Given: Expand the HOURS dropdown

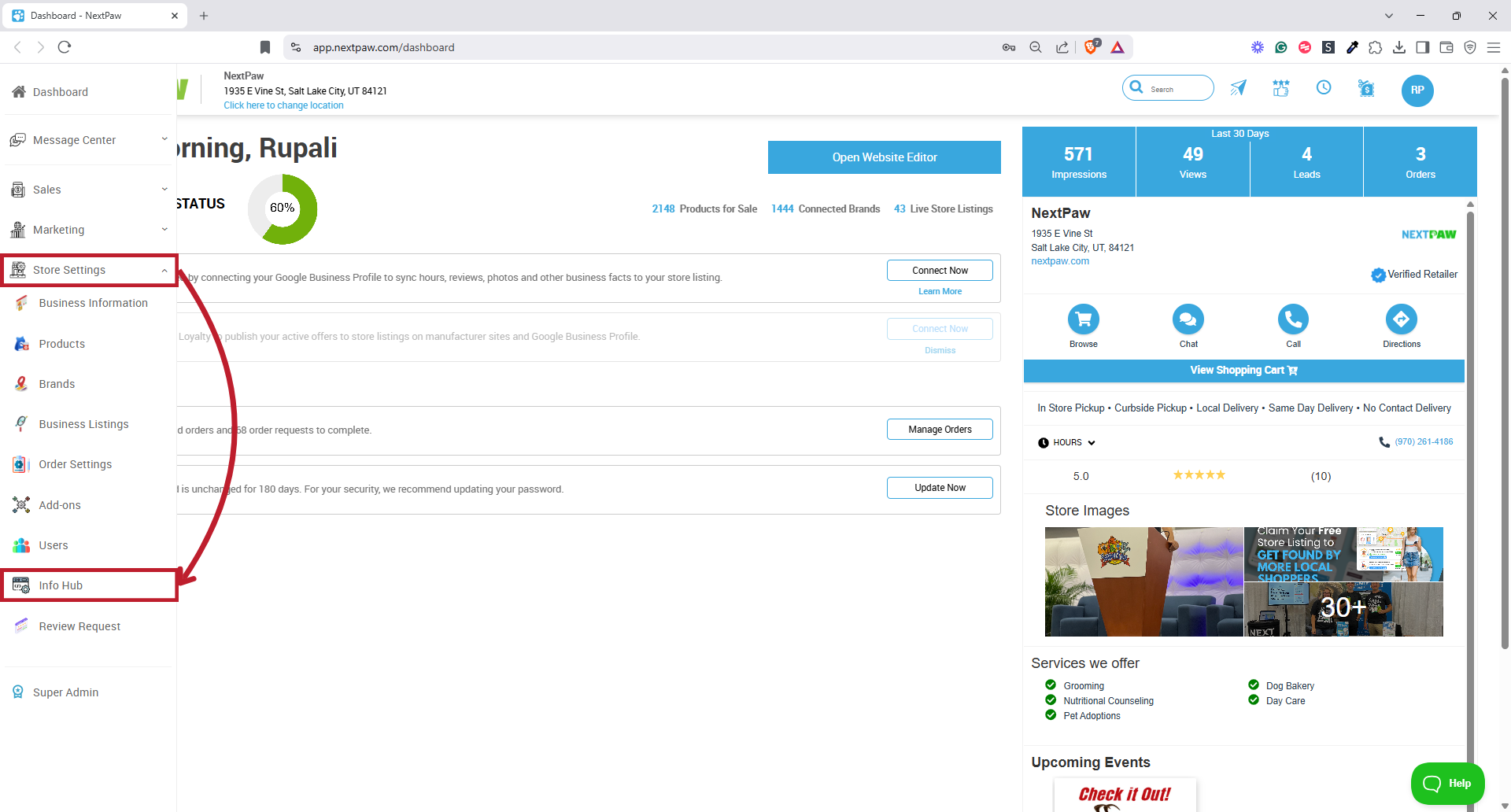Looking at the screenshot, I should [x=1067, y=442].
